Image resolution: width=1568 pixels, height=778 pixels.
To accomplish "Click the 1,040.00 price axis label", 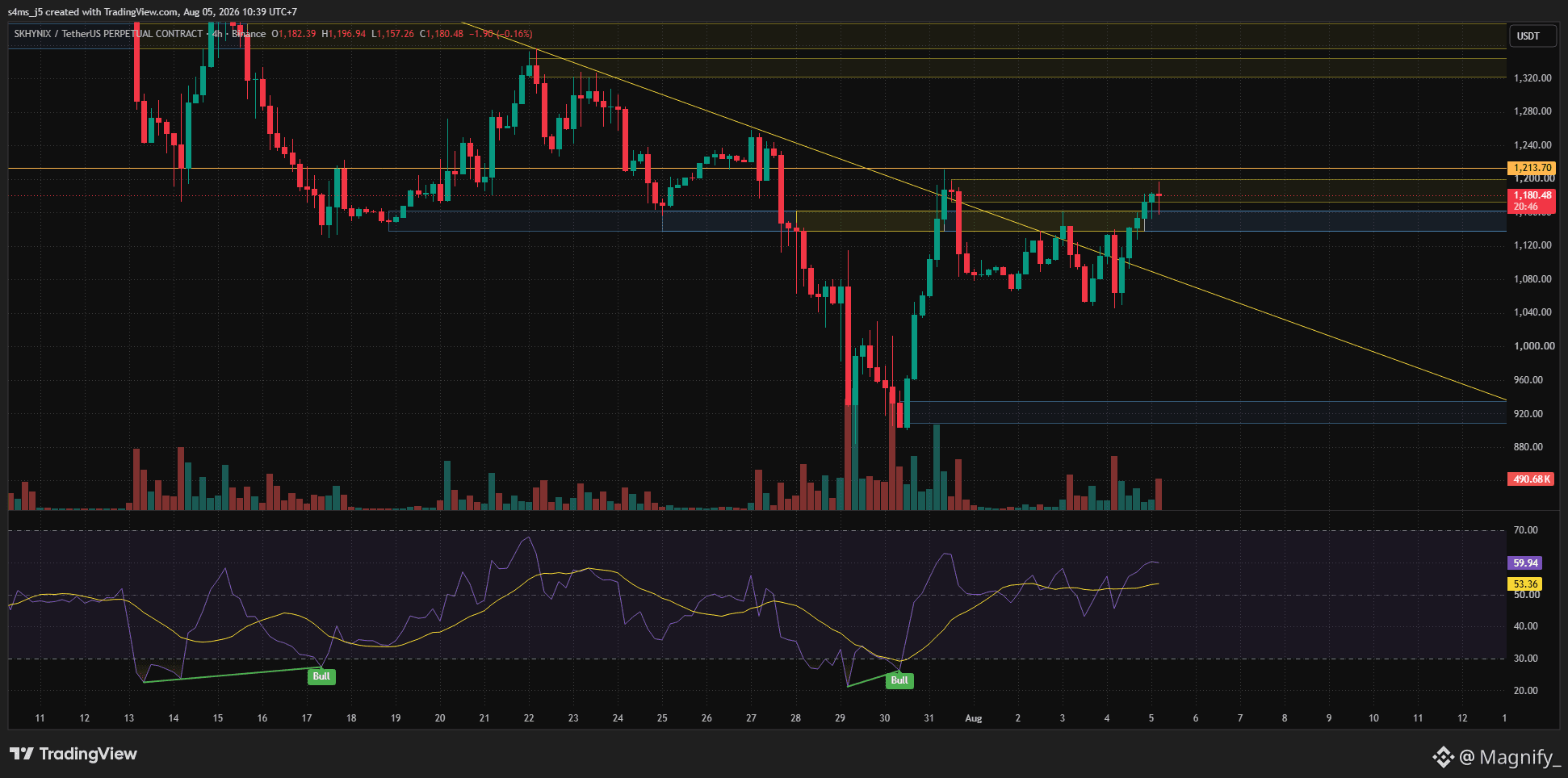I will pyautogui.click(x=1532, y=312).
